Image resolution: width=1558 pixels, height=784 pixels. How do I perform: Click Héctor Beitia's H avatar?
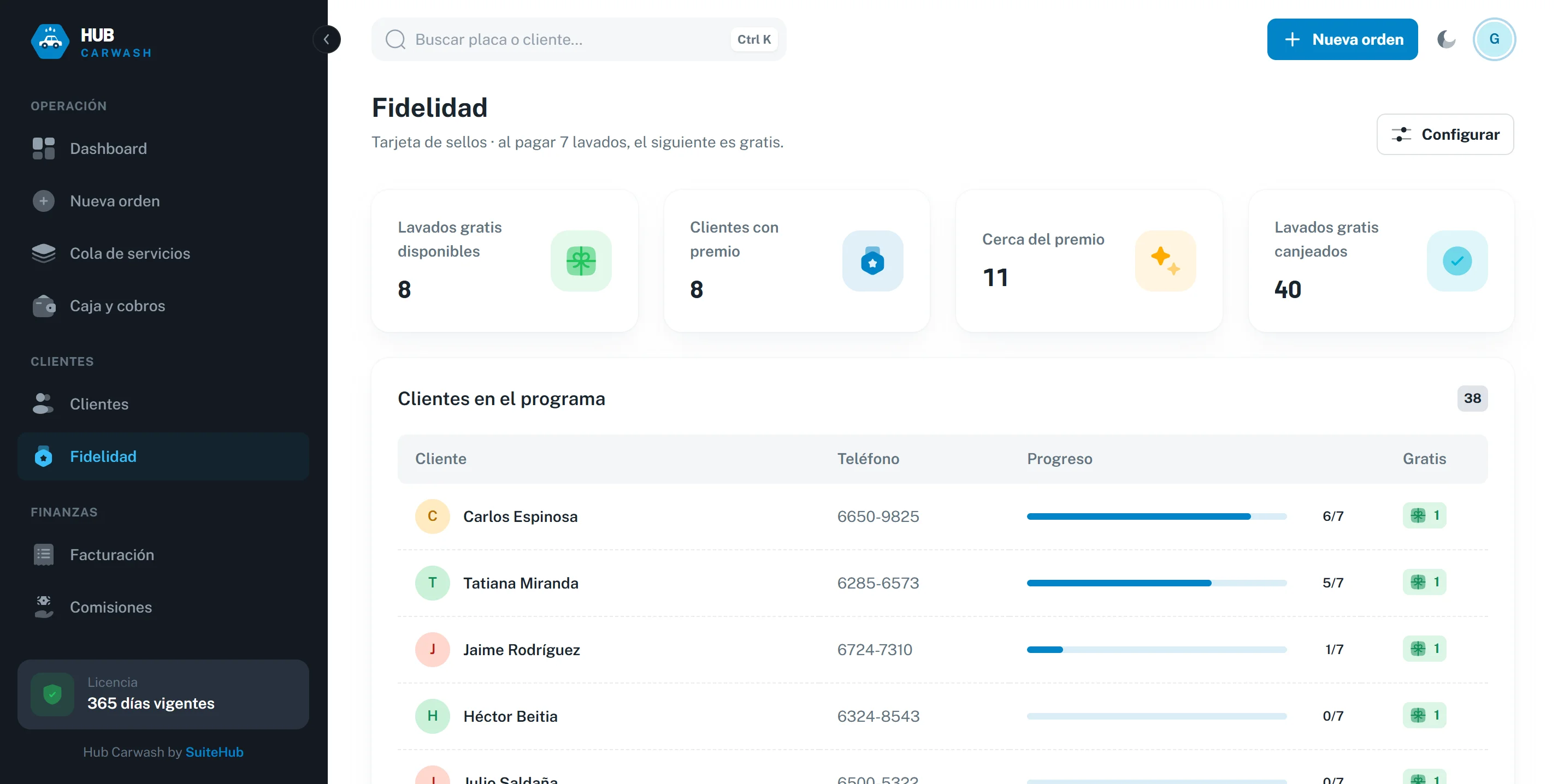(433, 716)
